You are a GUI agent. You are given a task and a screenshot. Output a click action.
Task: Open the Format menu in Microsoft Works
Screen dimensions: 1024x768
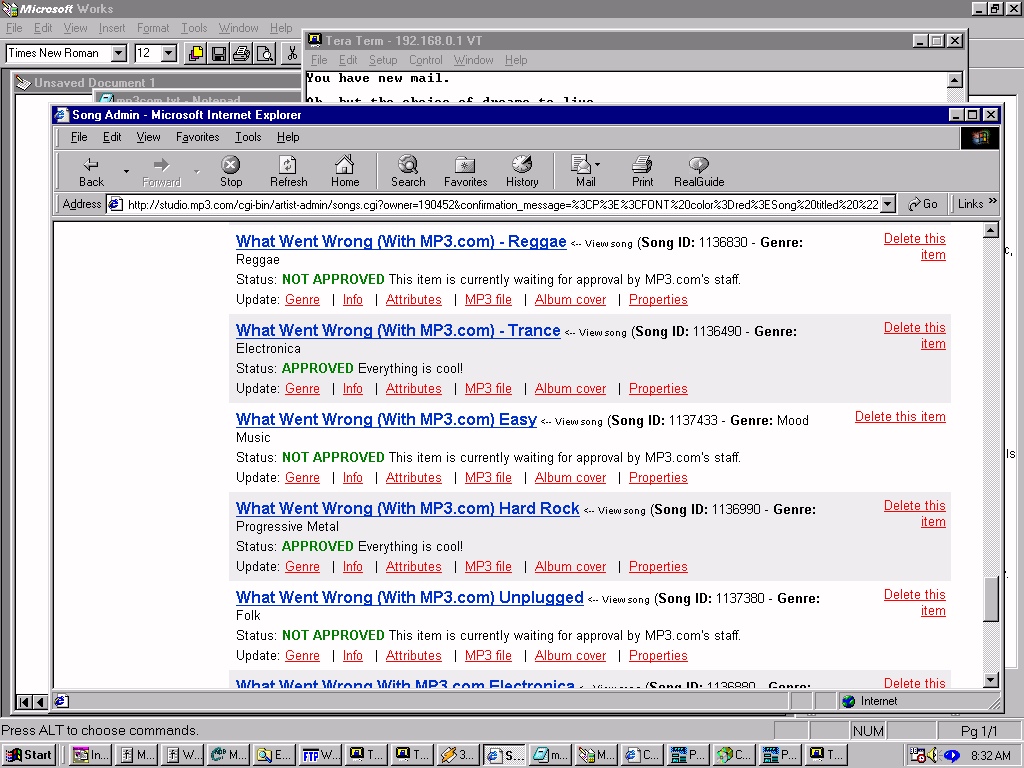tap(153, 28)
